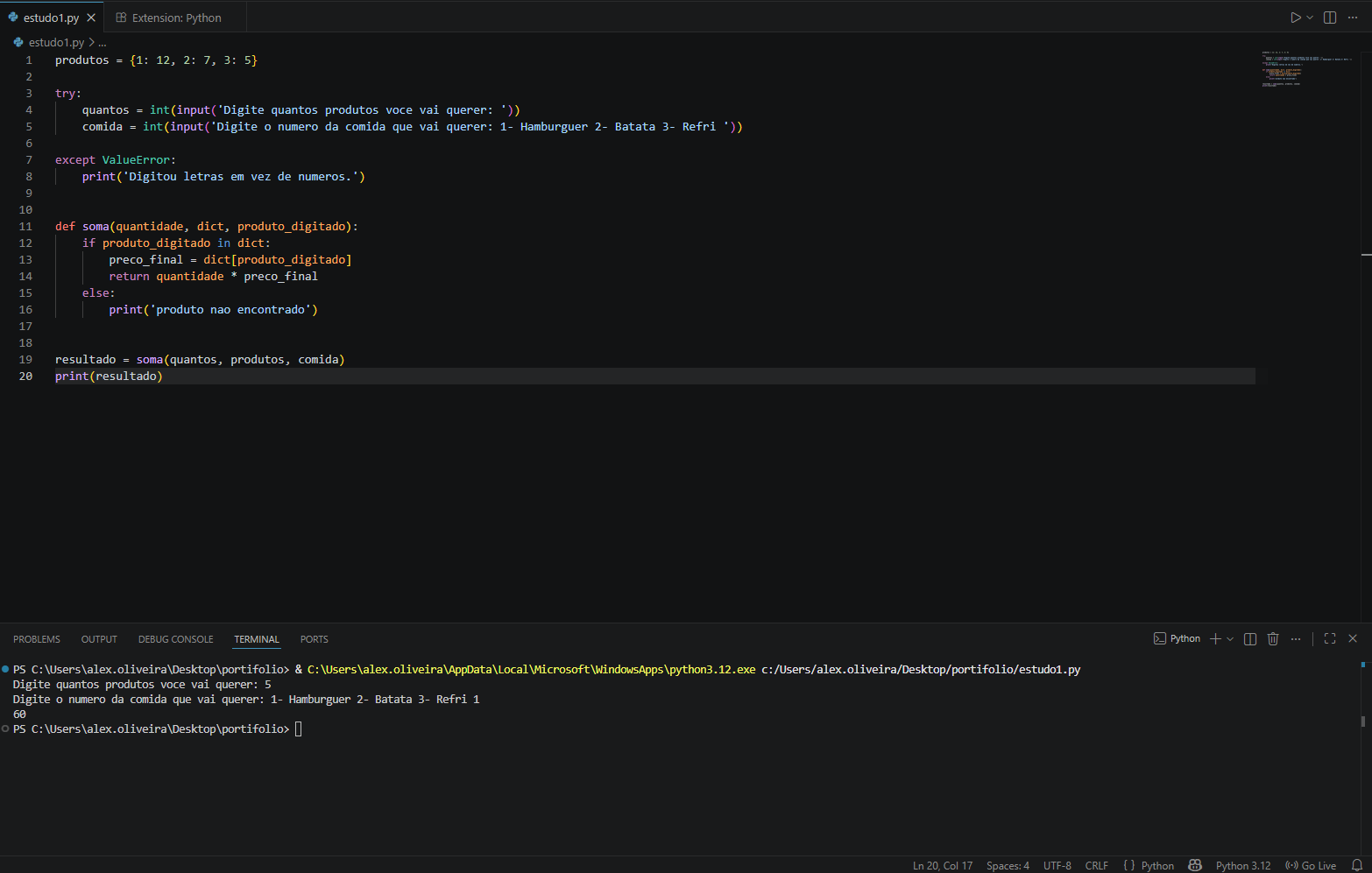The height and width of the screenshot is (873, 1372).
Task: Close the estudo1.py editor tab
Action: 91,18
